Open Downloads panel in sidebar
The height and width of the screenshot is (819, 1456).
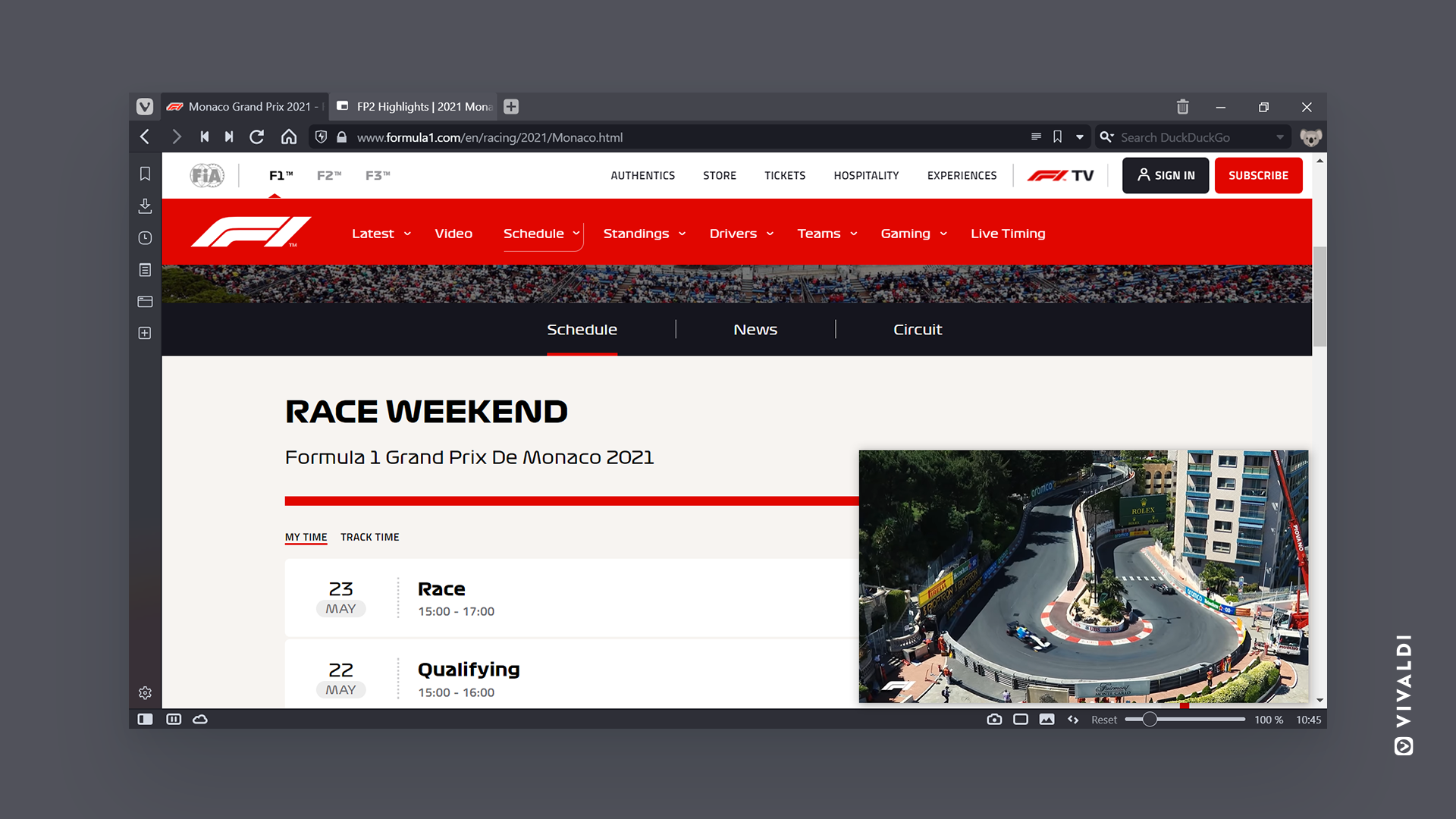click(x=145, y=206)
